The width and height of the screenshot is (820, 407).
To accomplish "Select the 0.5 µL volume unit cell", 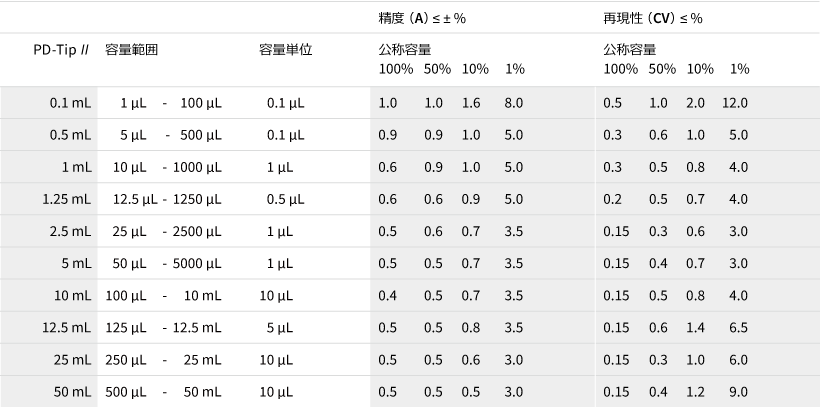I will click(x=286, y=199).
